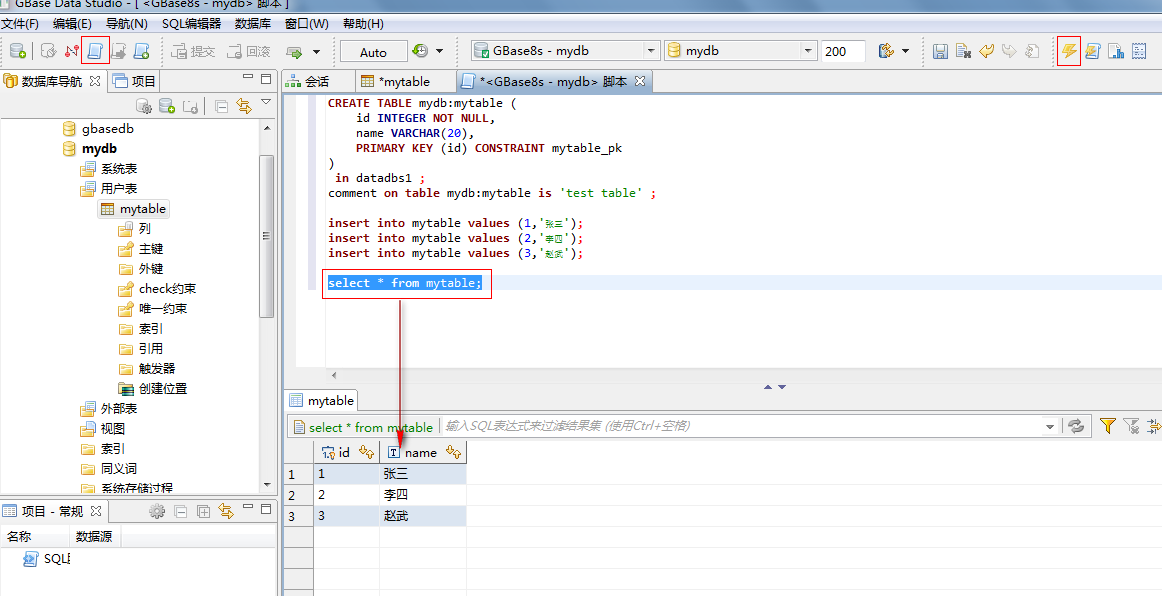Select 用户表 folder in tree

(110, 188)
